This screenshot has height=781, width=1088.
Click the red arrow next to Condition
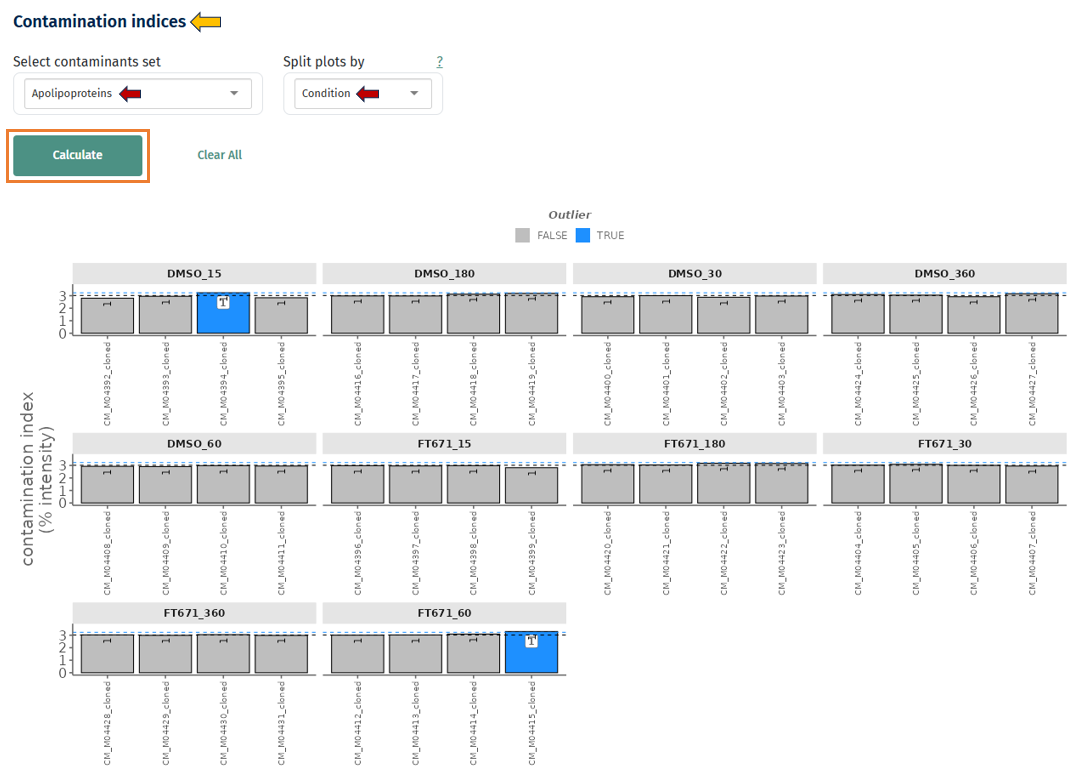point(368,94)
